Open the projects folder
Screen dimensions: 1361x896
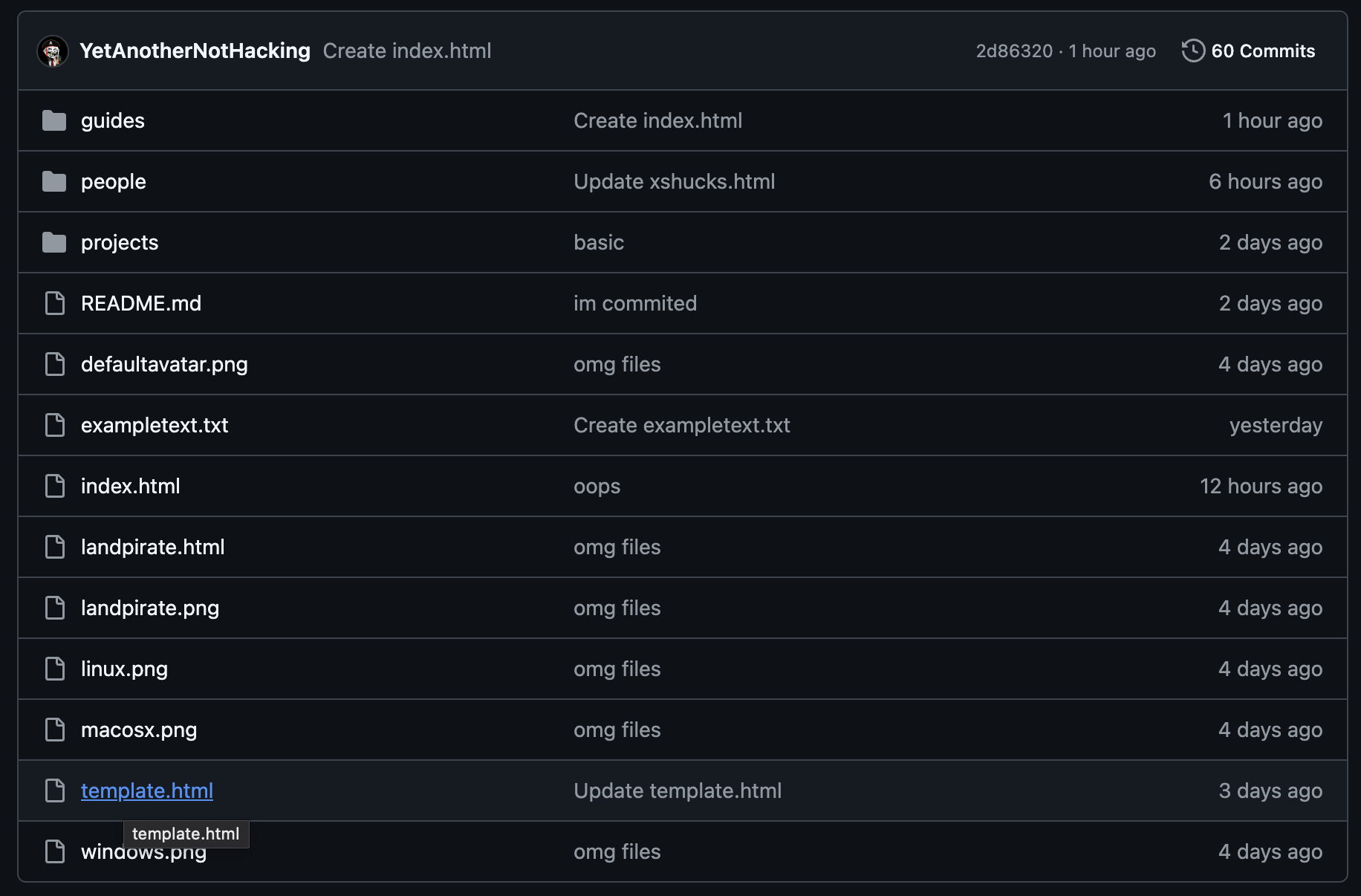(120, 242)
